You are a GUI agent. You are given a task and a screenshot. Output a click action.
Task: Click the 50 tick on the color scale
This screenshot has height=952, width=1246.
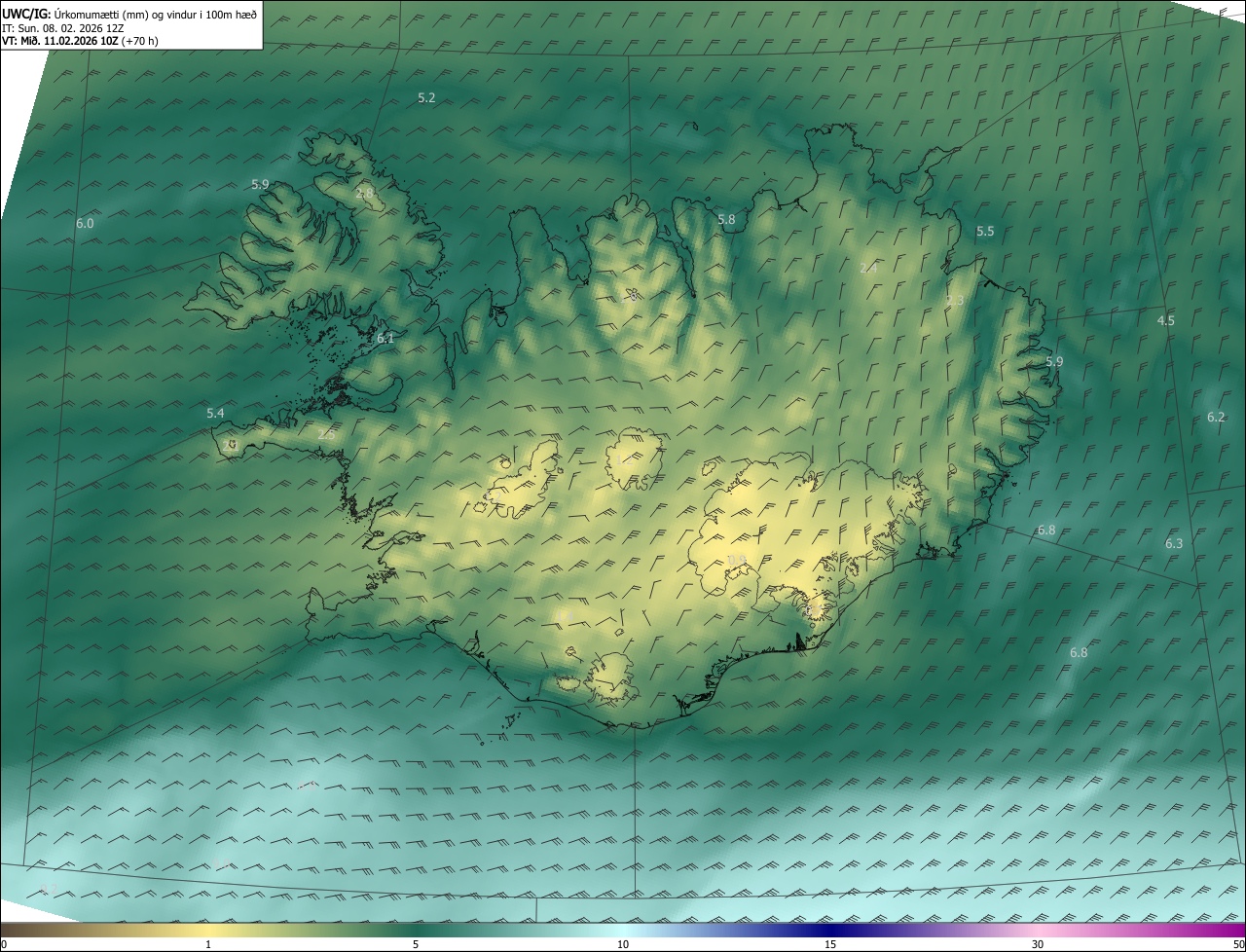1238,944
